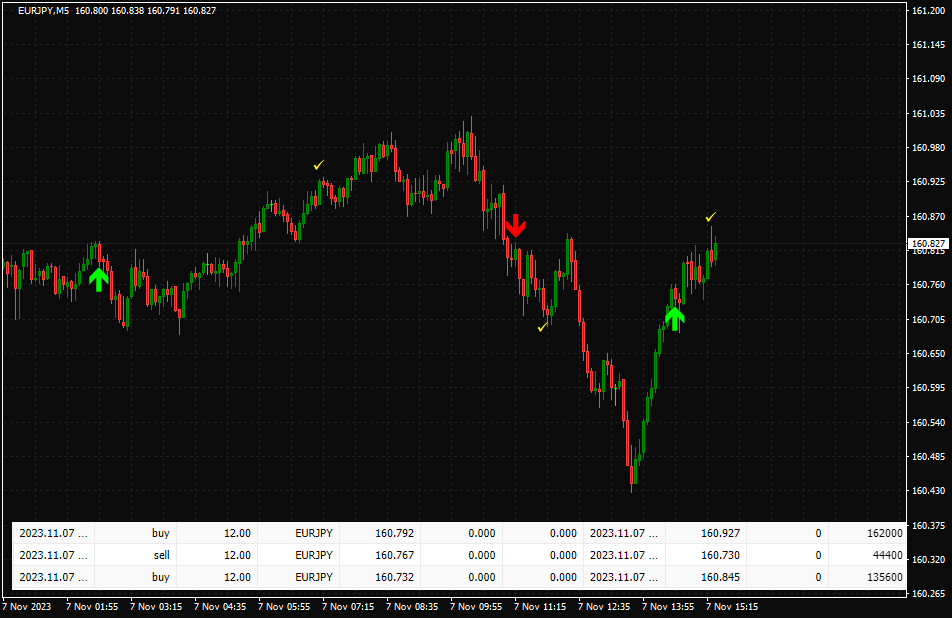This screenshot has width=952, height=618.
Task: Click yellow checkmark above the 07:15 candles
Action: 319,165
